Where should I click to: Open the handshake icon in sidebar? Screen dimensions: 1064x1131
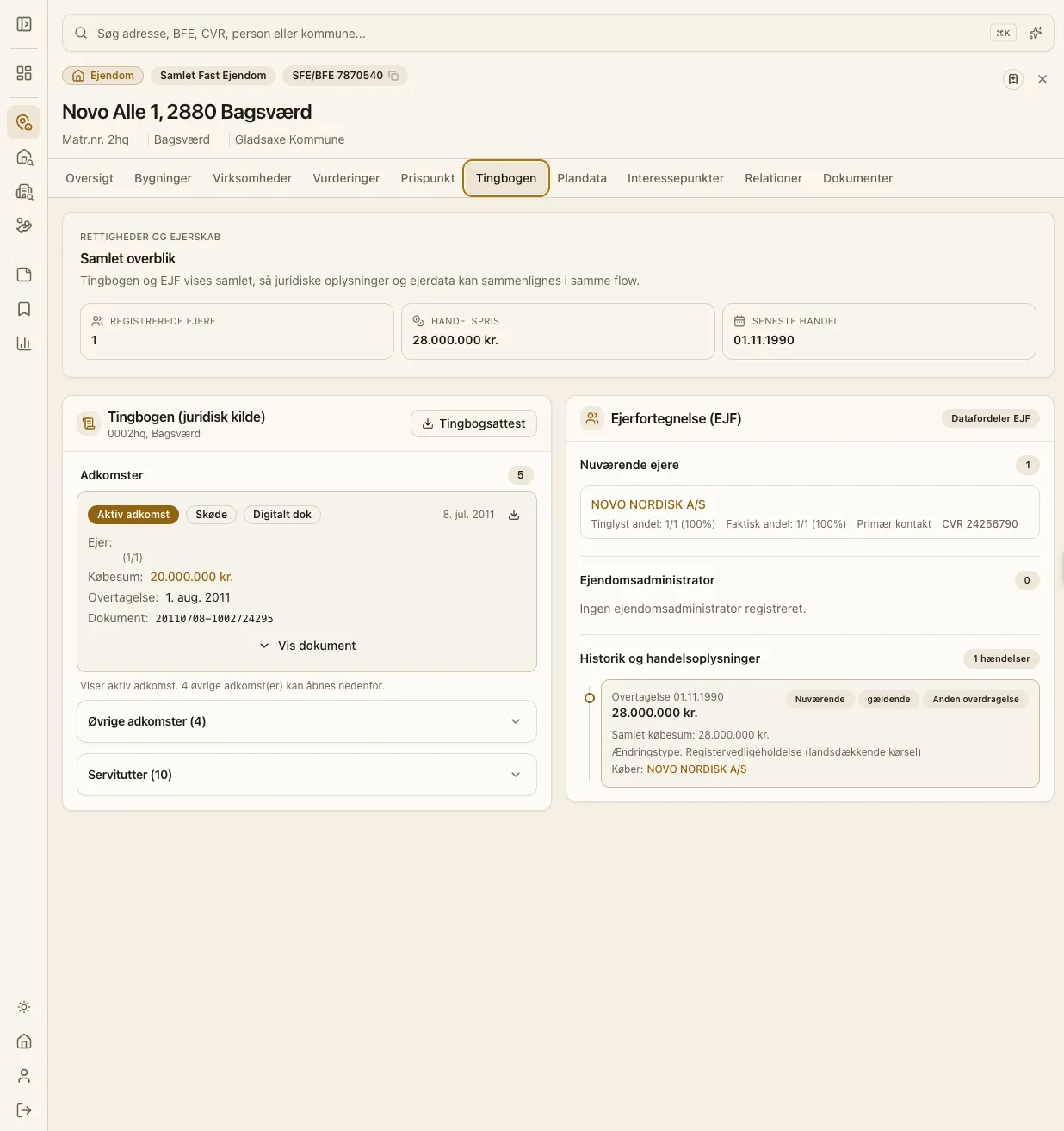pos(24,226)
